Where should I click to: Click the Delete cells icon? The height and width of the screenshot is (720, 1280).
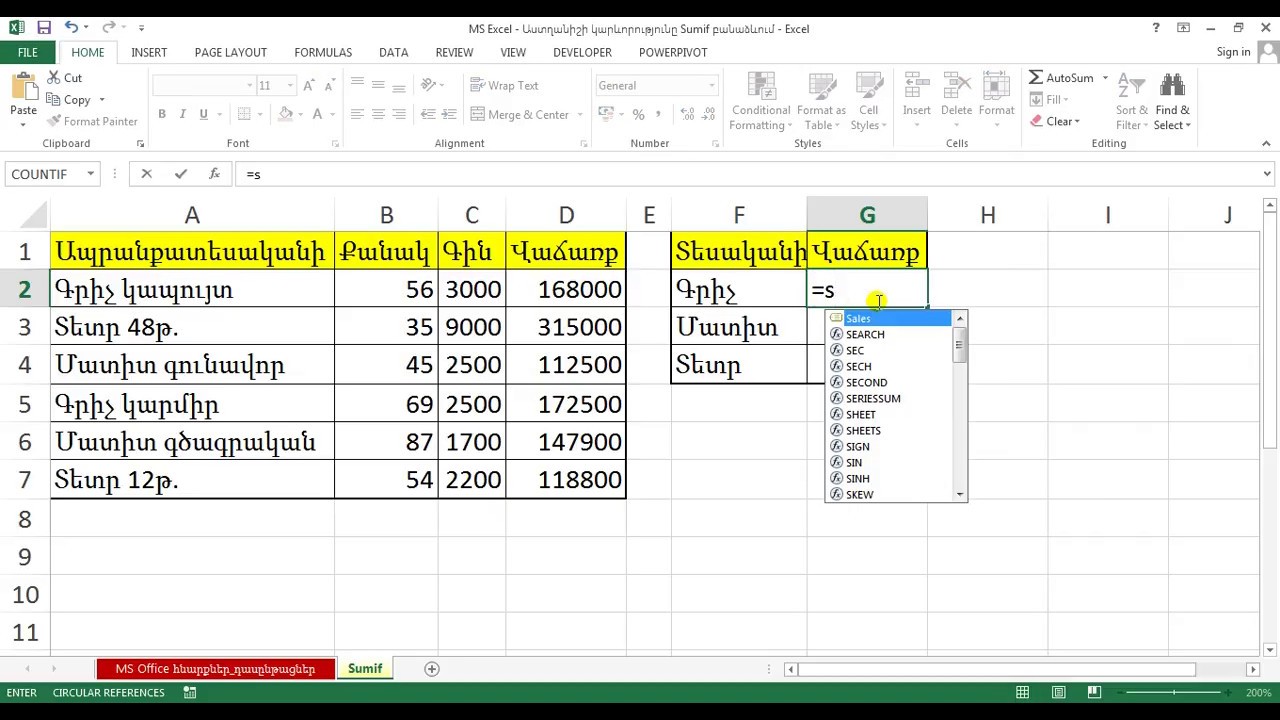click(x=956, y=87)
